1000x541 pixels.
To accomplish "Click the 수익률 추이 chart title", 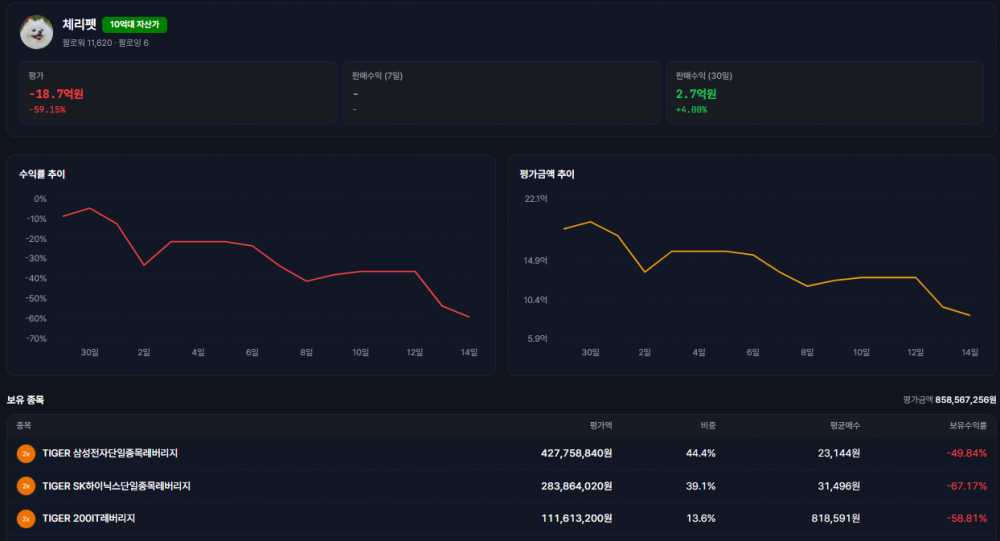I will (42, 174).
